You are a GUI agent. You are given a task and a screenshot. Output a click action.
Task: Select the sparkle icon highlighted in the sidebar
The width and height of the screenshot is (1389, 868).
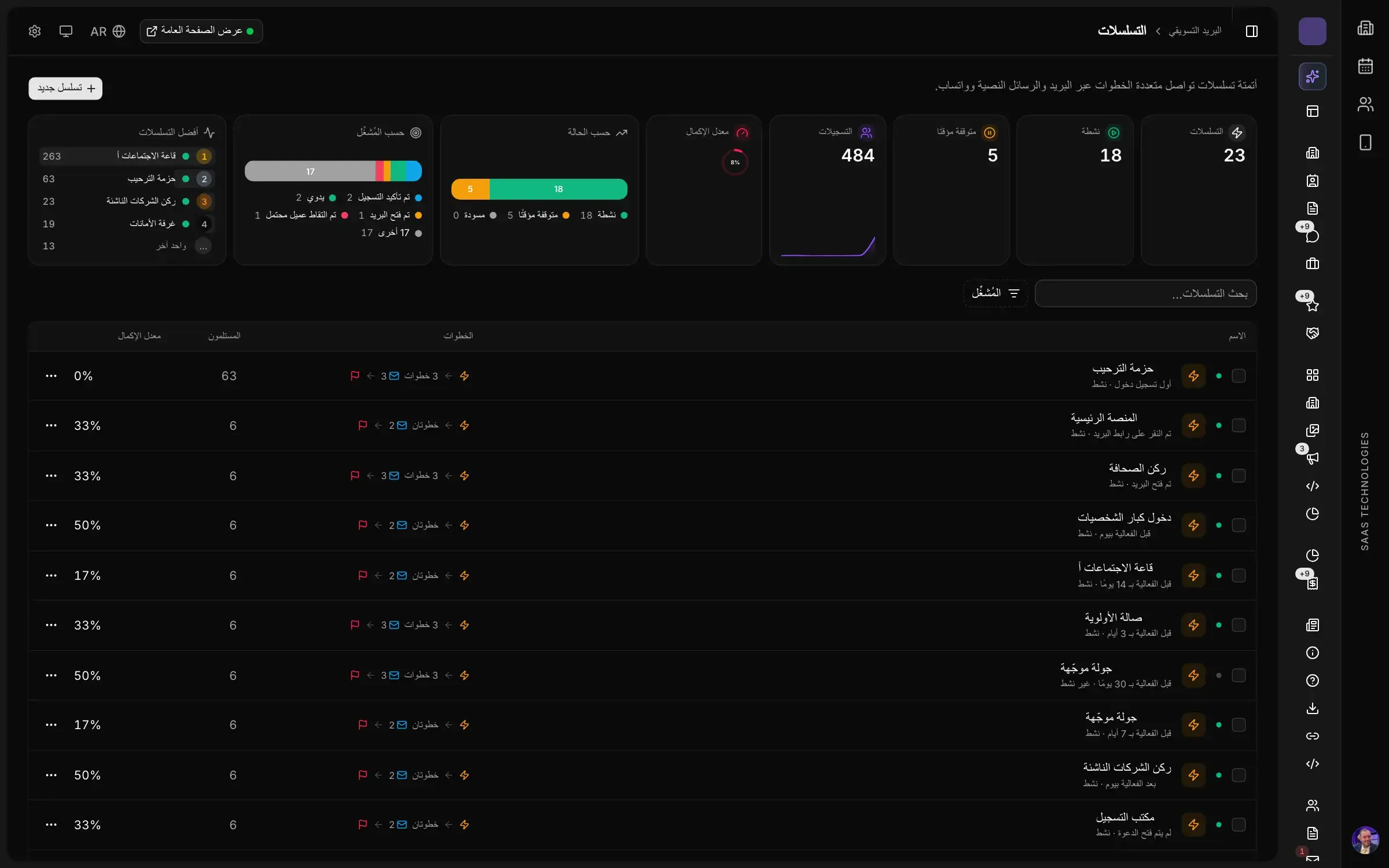click(x=1312, y=76)
